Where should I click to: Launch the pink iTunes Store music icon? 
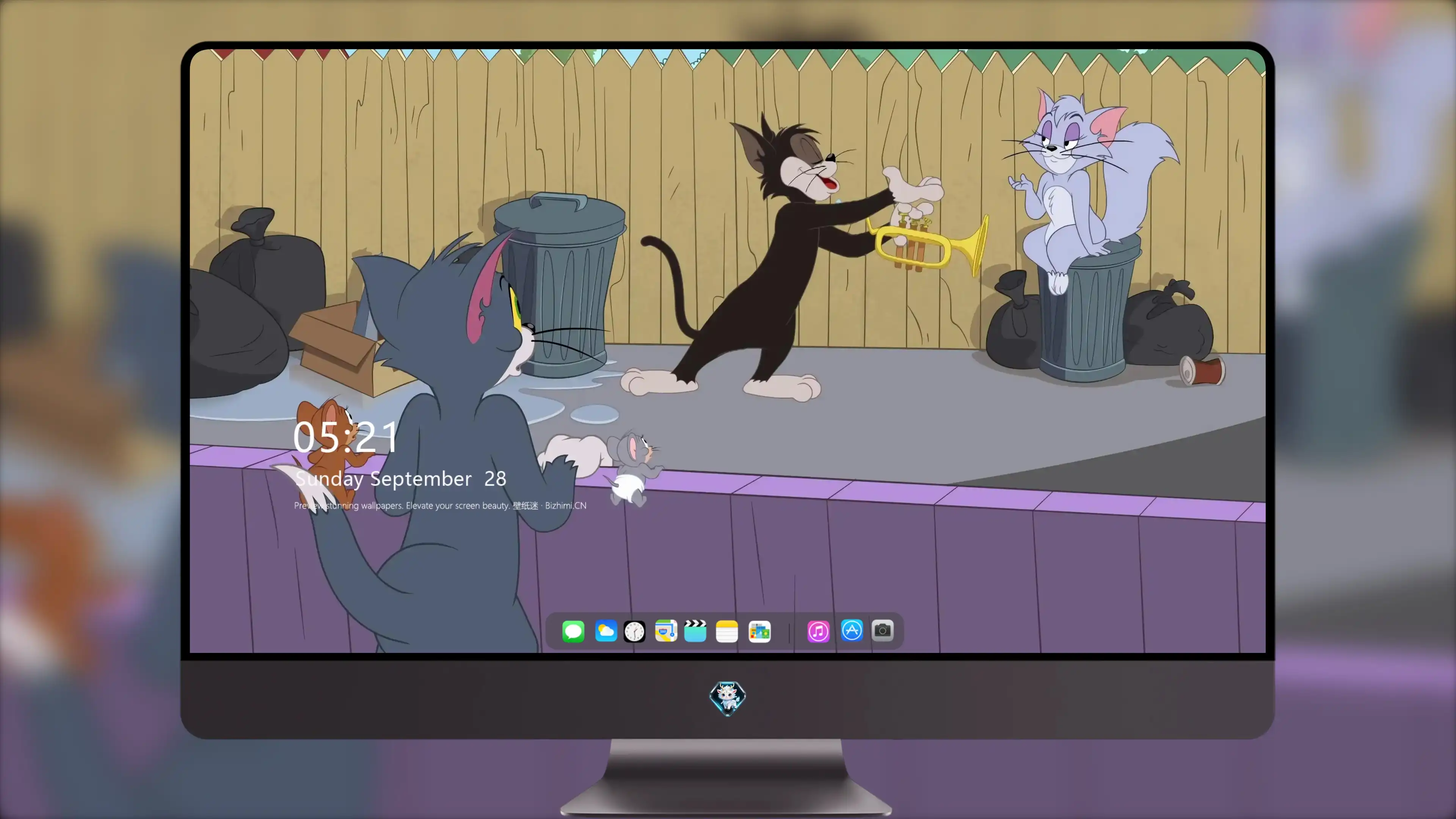[x=819, y=631]
